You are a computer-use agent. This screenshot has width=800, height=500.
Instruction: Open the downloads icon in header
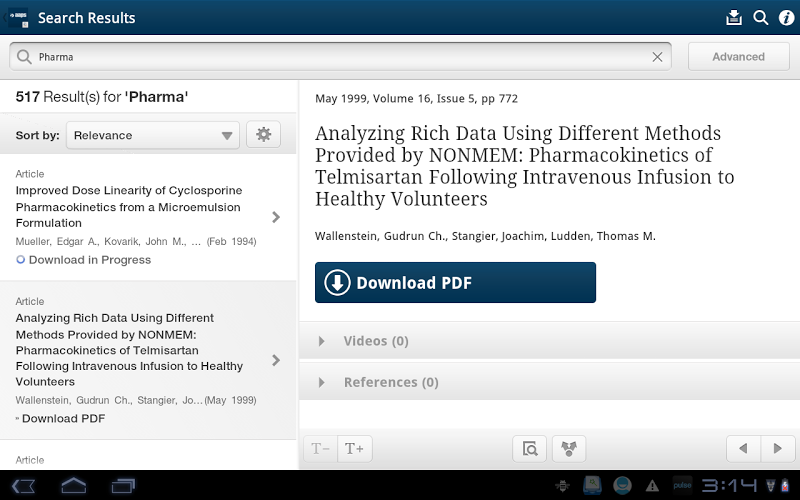tap(734, 17)
